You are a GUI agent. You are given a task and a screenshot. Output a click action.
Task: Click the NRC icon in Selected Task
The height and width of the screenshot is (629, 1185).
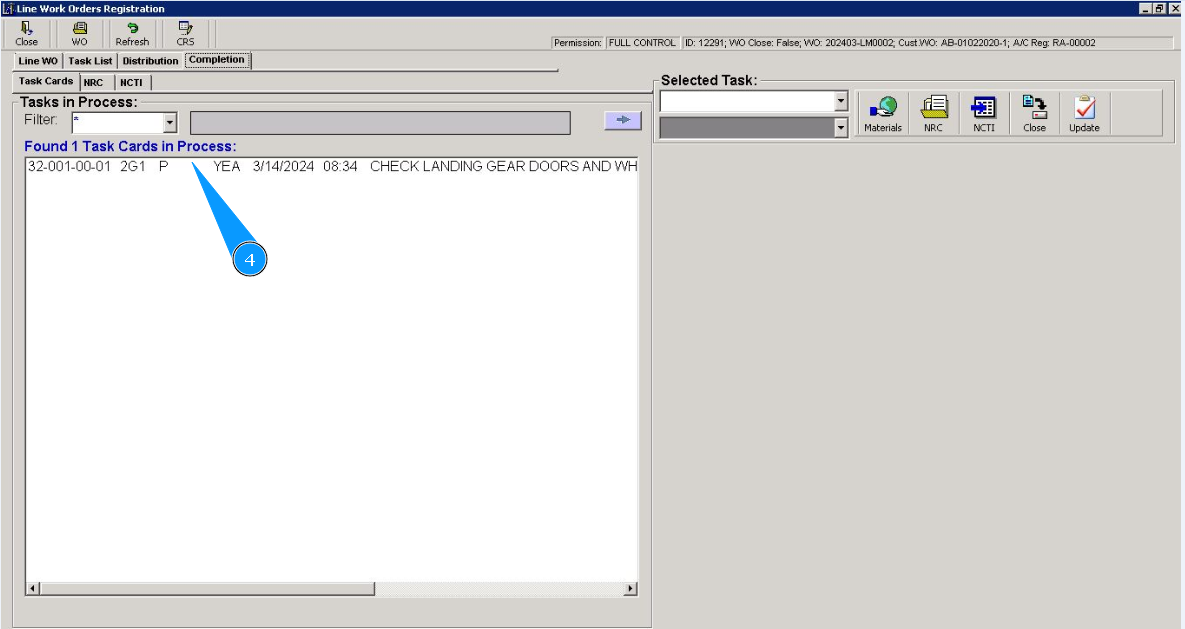point(933,114)
